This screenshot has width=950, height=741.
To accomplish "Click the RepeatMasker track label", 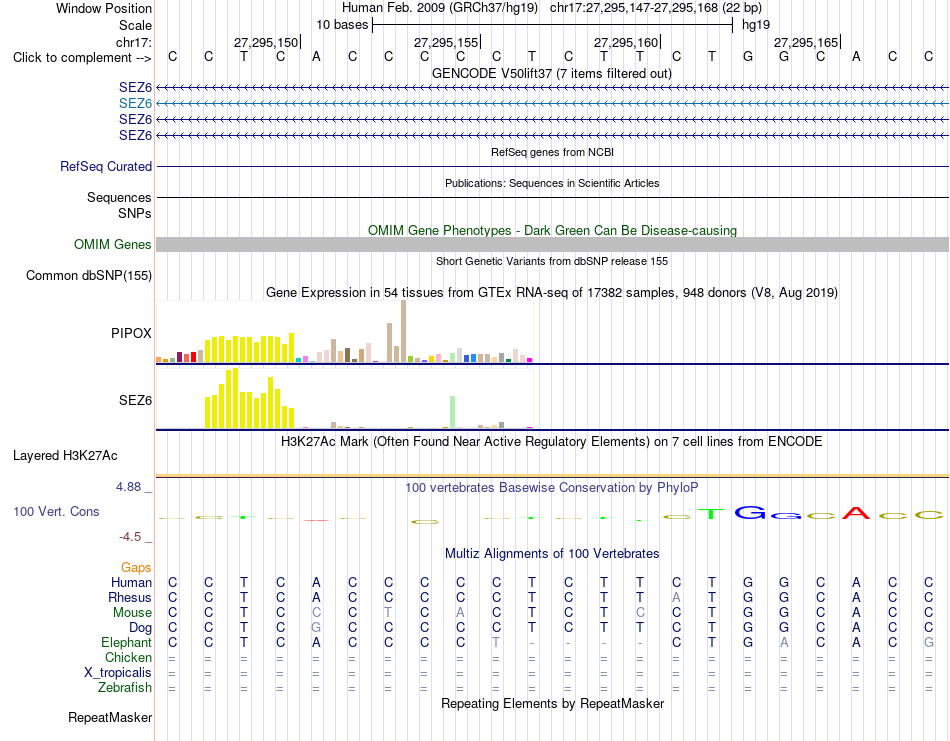I will pyautogui.click(x=110, y=717).
